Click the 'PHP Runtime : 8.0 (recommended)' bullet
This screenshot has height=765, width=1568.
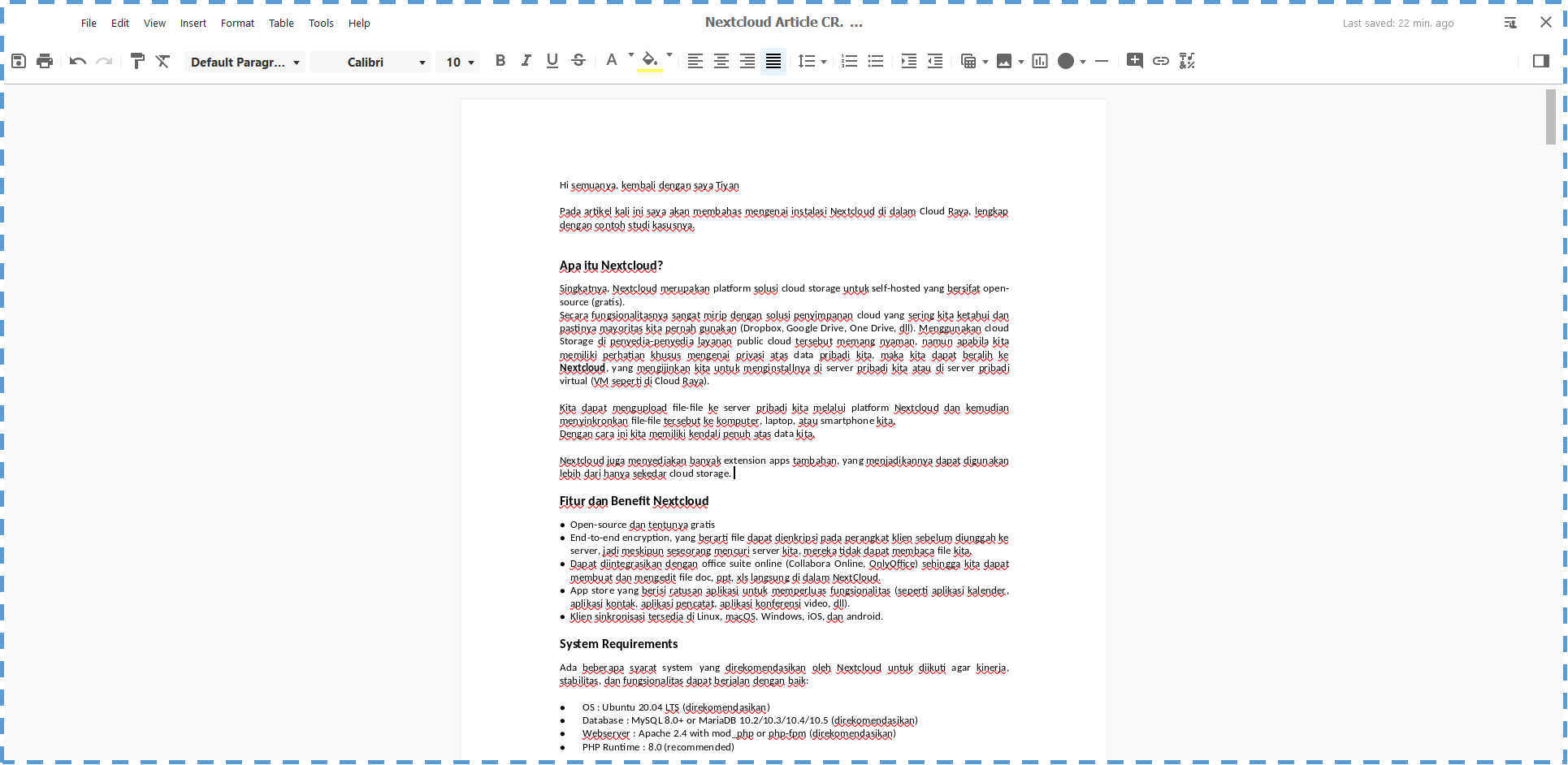[658, 747]
